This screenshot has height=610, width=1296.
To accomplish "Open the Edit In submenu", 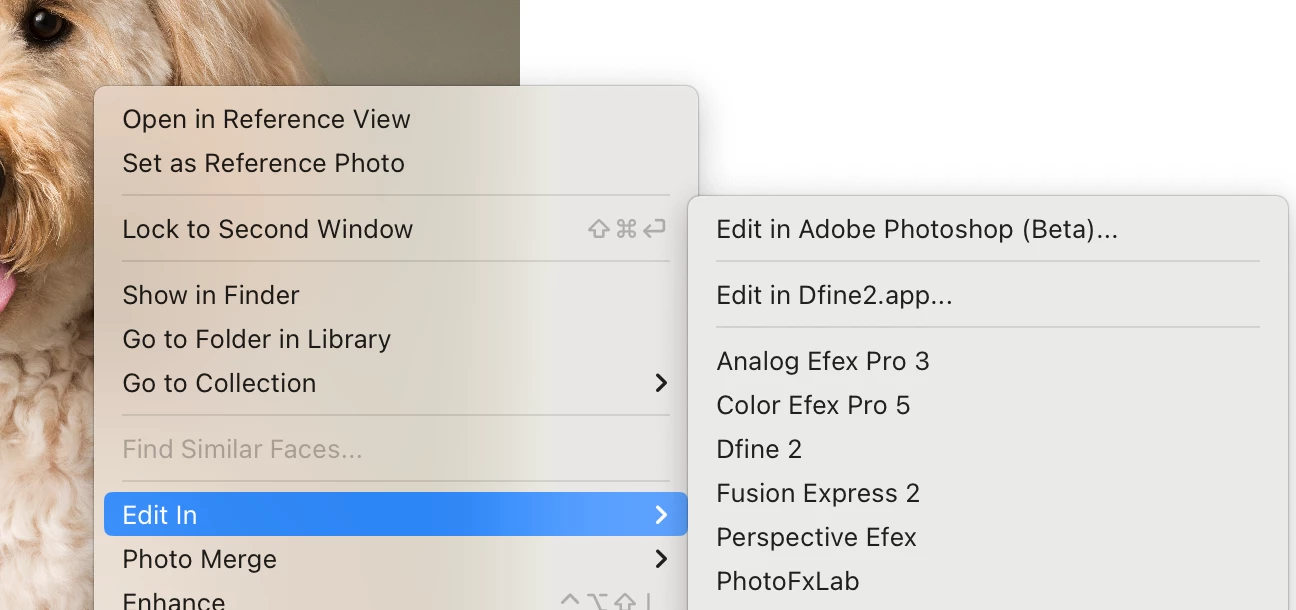I will pyautogui.click(x=396, y=515).
